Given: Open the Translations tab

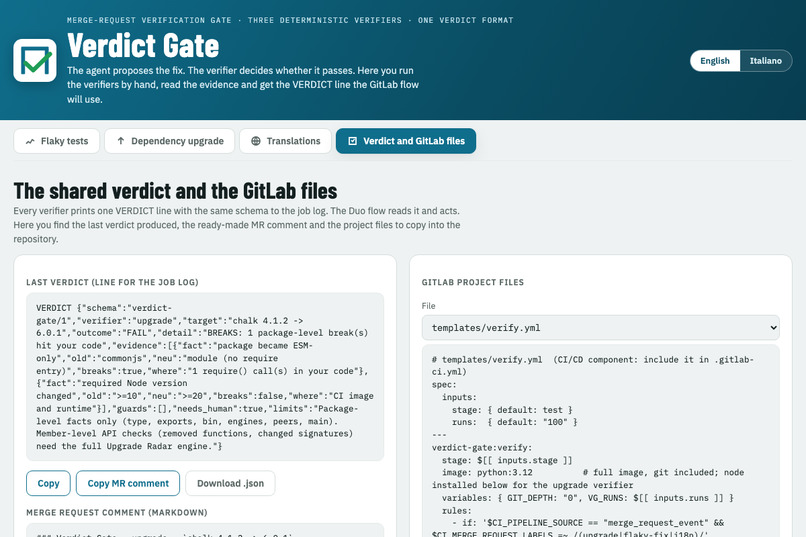Looking at the screenshot, I should click(x=285, y=141).
